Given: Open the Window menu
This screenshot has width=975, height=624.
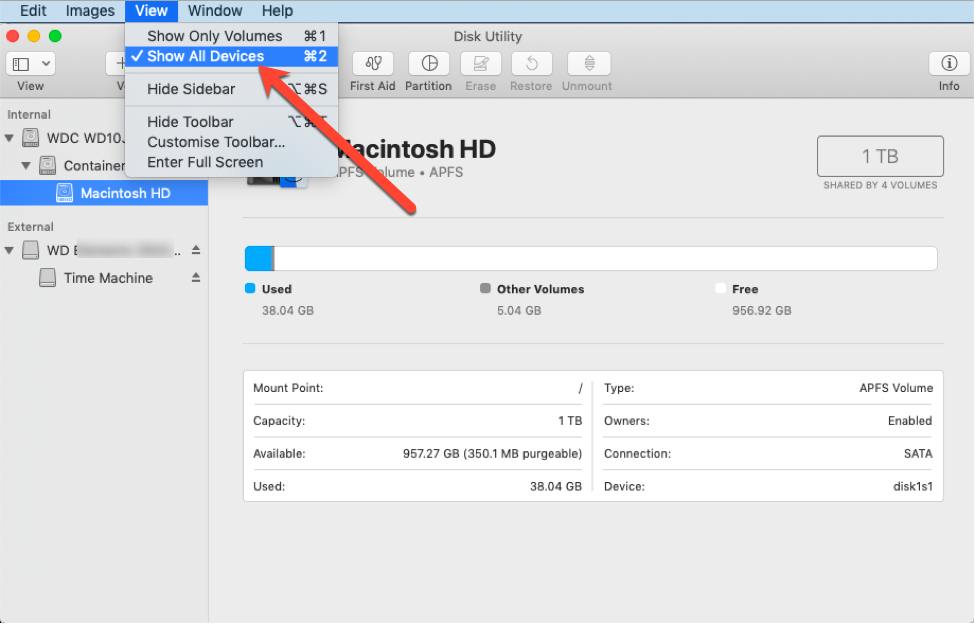Looking at the screenshot, I should coord(215,11).
